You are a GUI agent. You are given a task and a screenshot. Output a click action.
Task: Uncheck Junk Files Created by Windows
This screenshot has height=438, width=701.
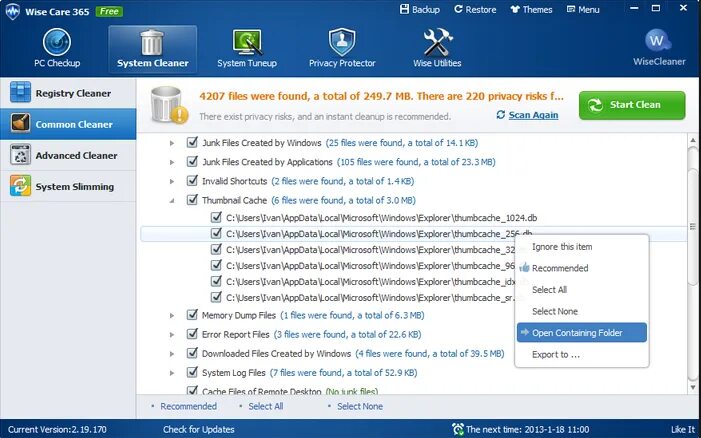(x=192, y=143)
